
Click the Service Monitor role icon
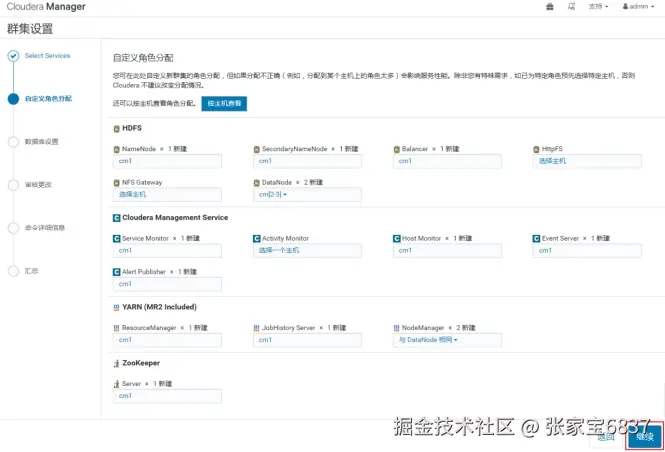[117, 239]
